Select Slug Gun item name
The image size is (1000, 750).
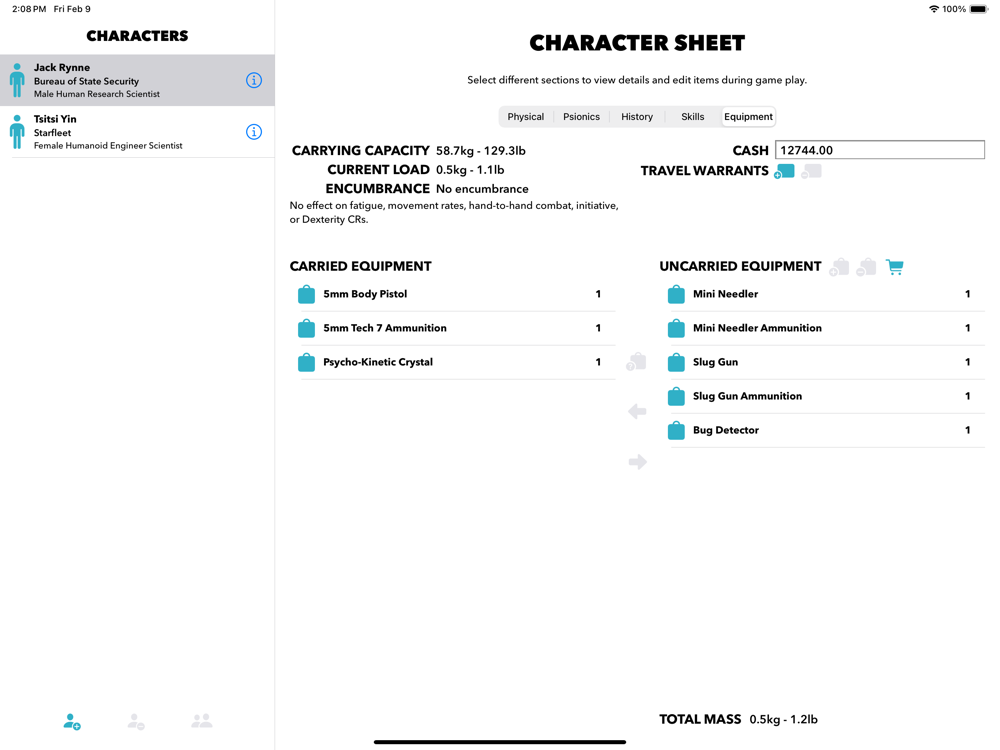(x=716, y=362)
